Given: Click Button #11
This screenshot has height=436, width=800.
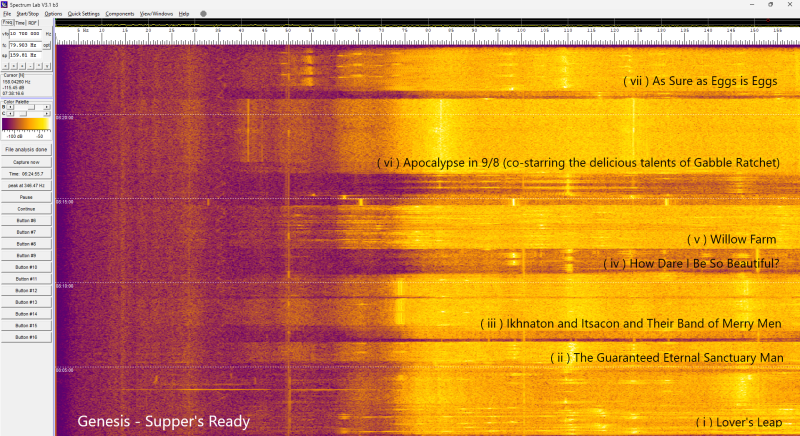Looking at the screenshot, I should click(26, 279).
